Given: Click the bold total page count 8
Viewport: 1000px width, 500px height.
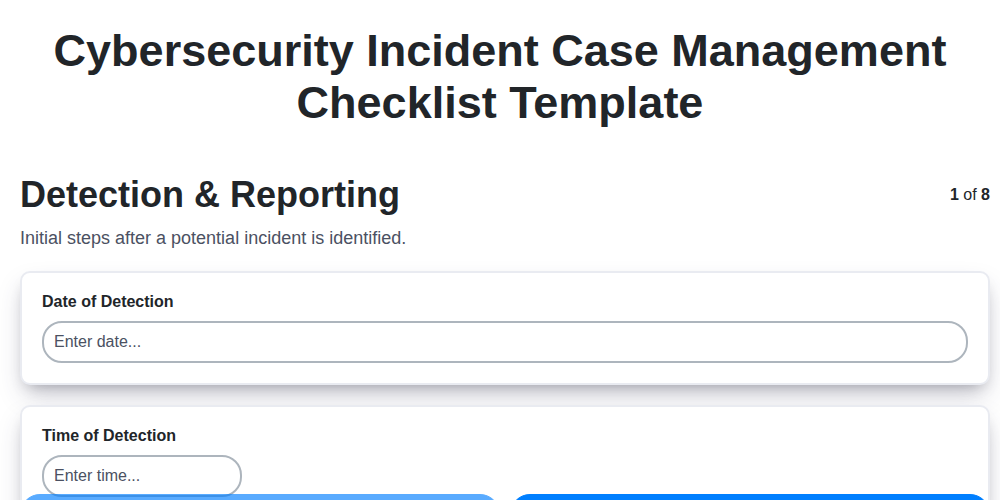Looking at the screenshot, I should coord(985,195).
